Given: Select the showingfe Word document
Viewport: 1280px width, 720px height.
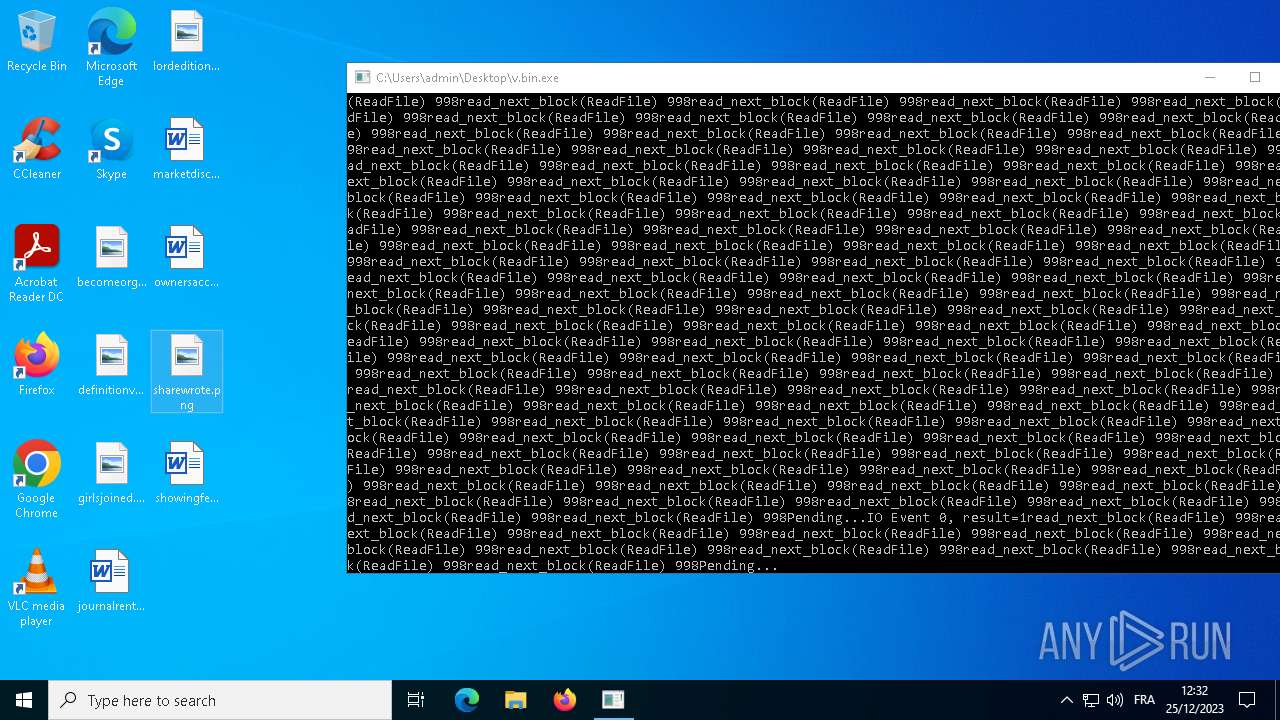Looking at the screenshot, I should click(186, 474).
